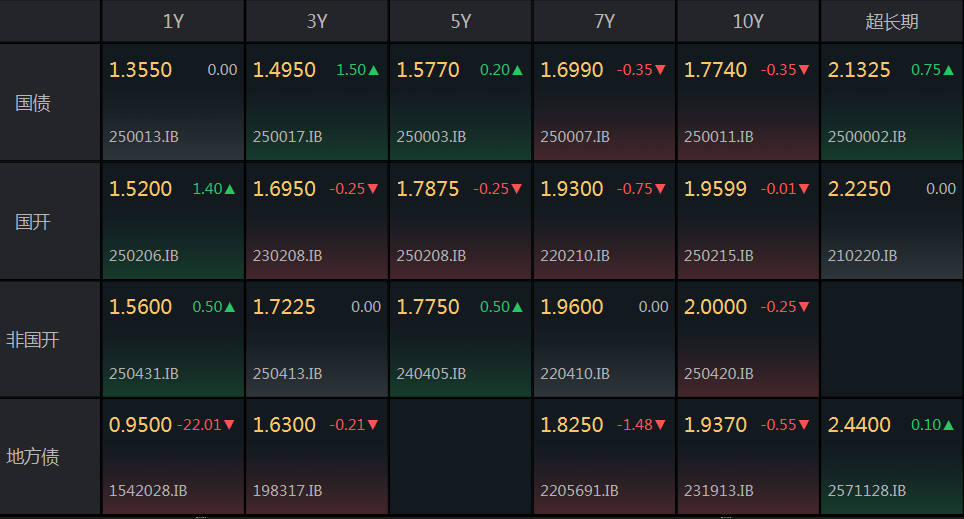The height and width of the screenshot is (519, 964).
Task: Select the 国债 row label
Action: tap(33, 103)
